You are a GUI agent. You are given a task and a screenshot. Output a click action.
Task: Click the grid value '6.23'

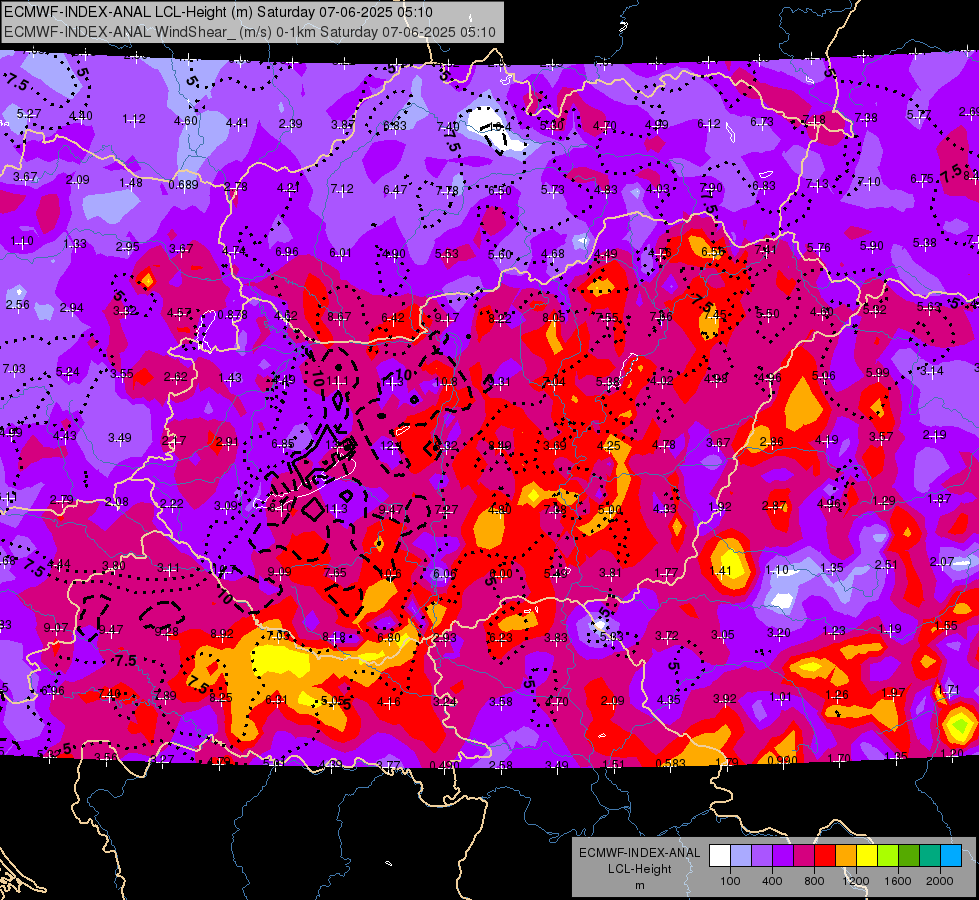click(501, 637)
